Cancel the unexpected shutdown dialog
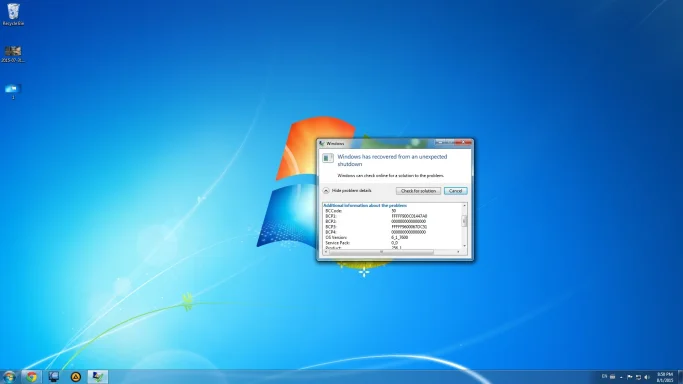This screenshot has height=384, width=683. click(456, 191)
